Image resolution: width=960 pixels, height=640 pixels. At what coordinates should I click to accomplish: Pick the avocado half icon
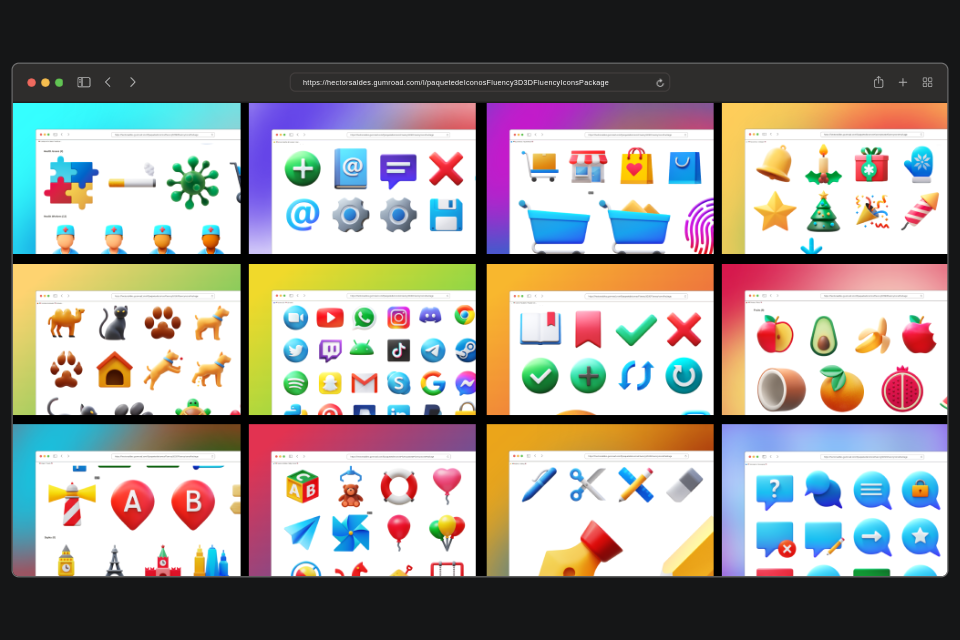pos(823,336)
